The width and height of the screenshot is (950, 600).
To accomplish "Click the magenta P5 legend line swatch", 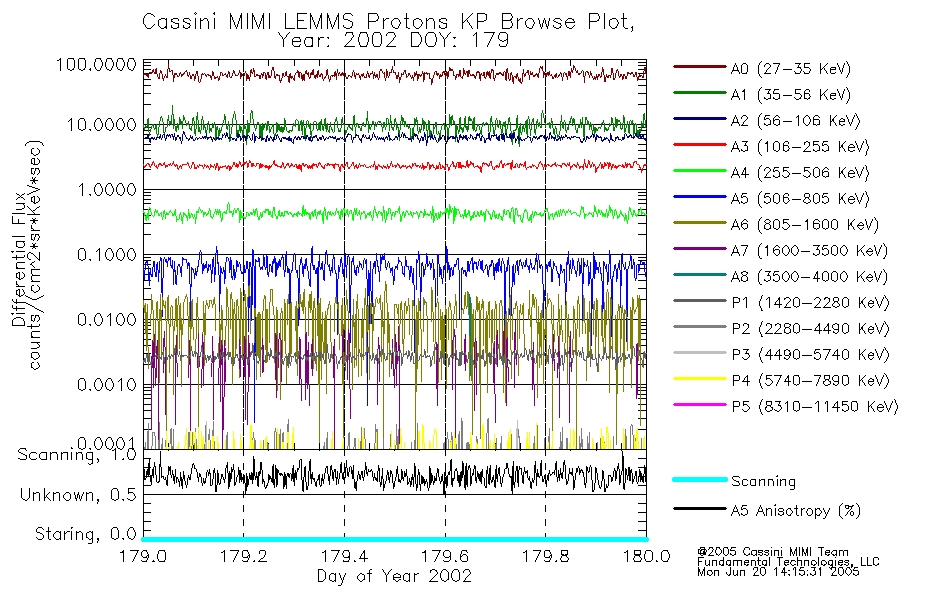I will 700,404.
